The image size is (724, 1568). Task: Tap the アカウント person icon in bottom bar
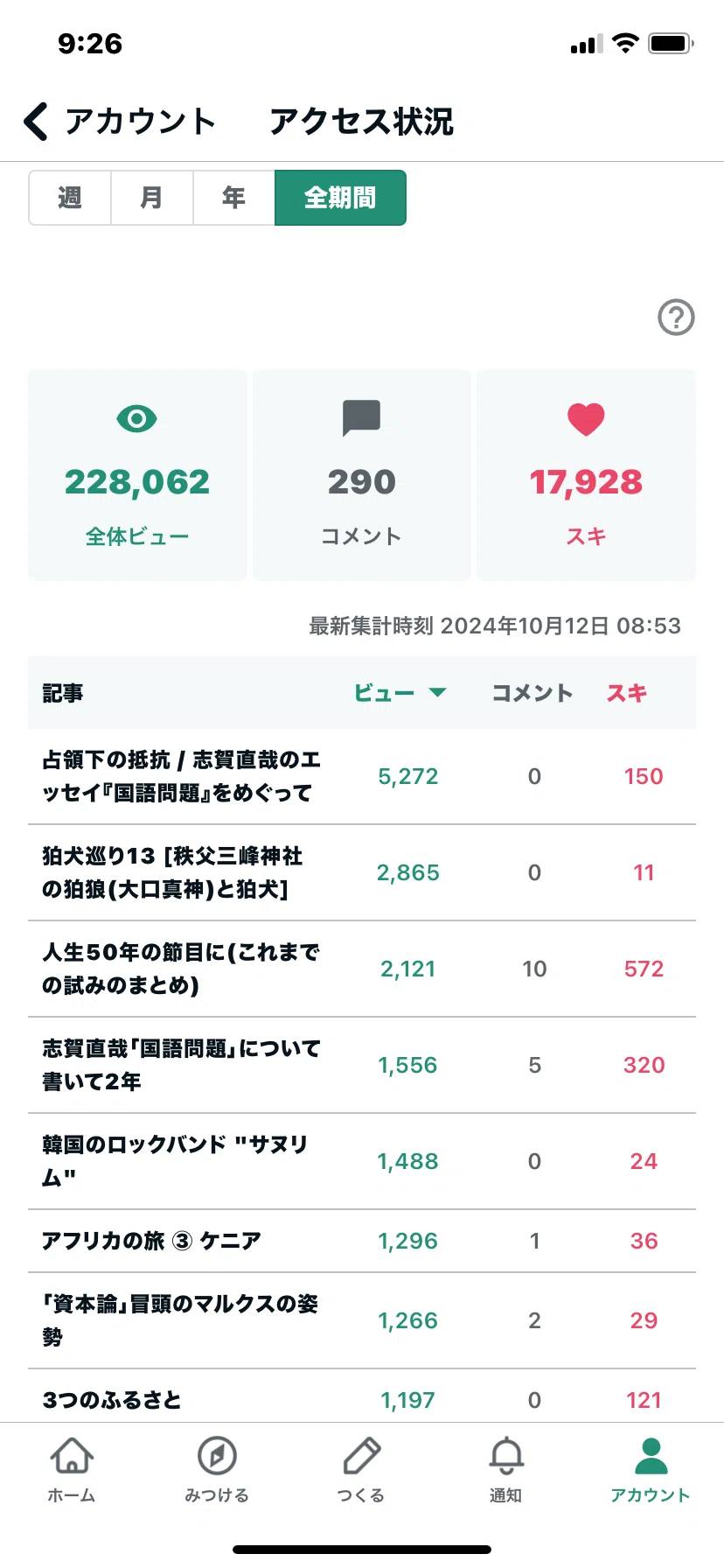(x=651, y=1456)
